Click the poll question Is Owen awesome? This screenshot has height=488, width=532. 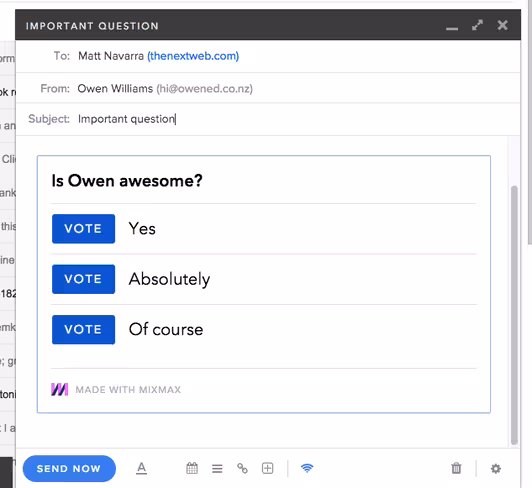click(127, 181)
